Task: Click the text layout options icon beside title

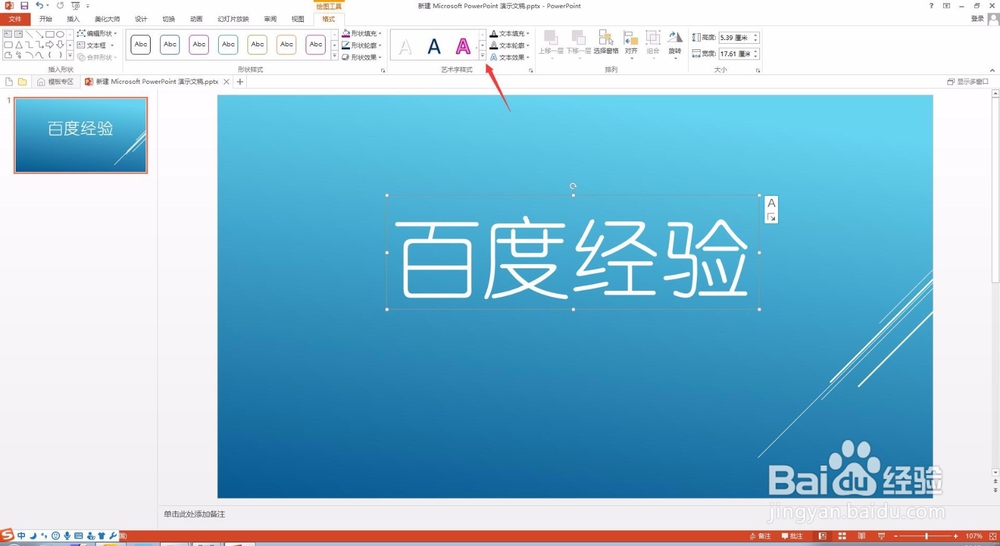Action: [771, 210]
